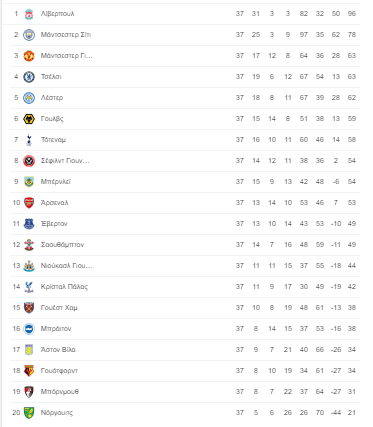373x427 pixels.
Task: Click the Watford yellow crest icon
Action: [x=29, y=371]
